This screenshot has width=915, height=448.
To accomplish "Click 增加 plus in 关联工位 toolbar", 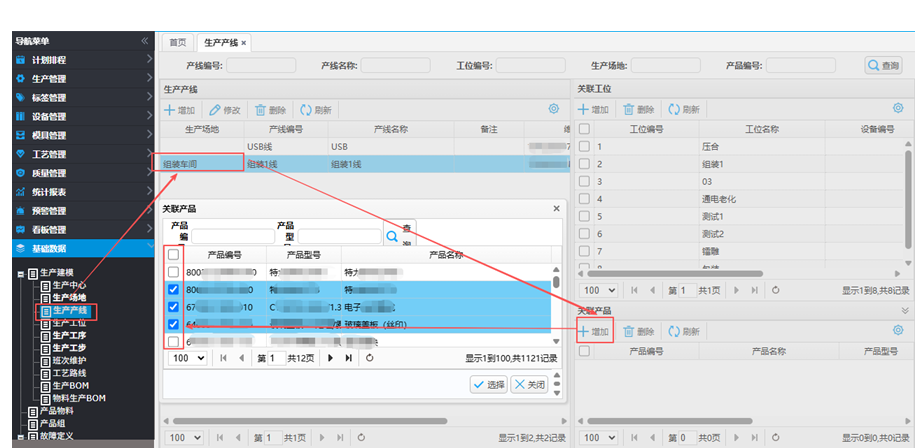I will 593,109.
